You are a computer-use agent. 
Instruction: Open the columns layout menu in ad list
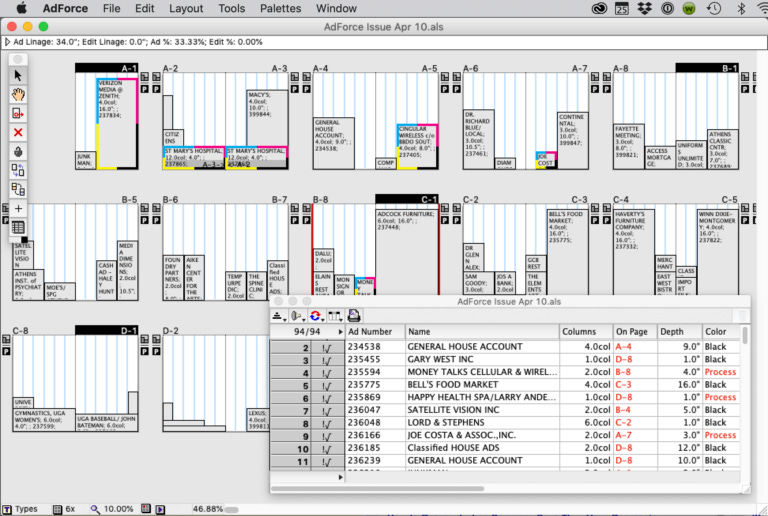coord(335,316)
